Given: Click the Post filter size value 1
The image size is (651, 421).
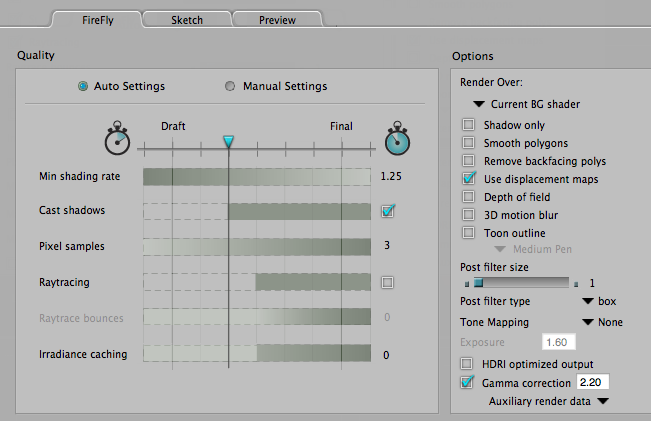Looking at the screenshot, I should tap(592, 283).
